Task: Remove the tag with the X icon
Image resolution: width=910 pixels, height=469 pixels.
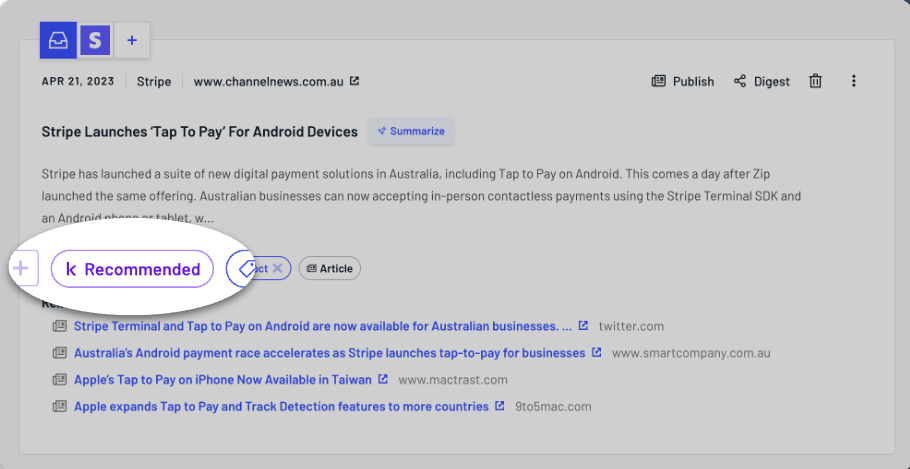Action: pyautogui.click(x=277, y=268)
